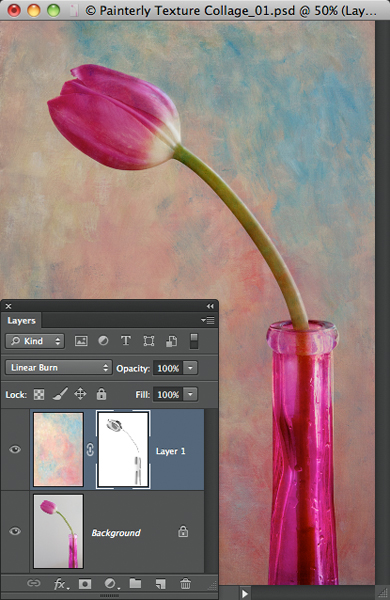Filter layers by pixel layer icon
This screenshot has height=600, width=390.
81,341
